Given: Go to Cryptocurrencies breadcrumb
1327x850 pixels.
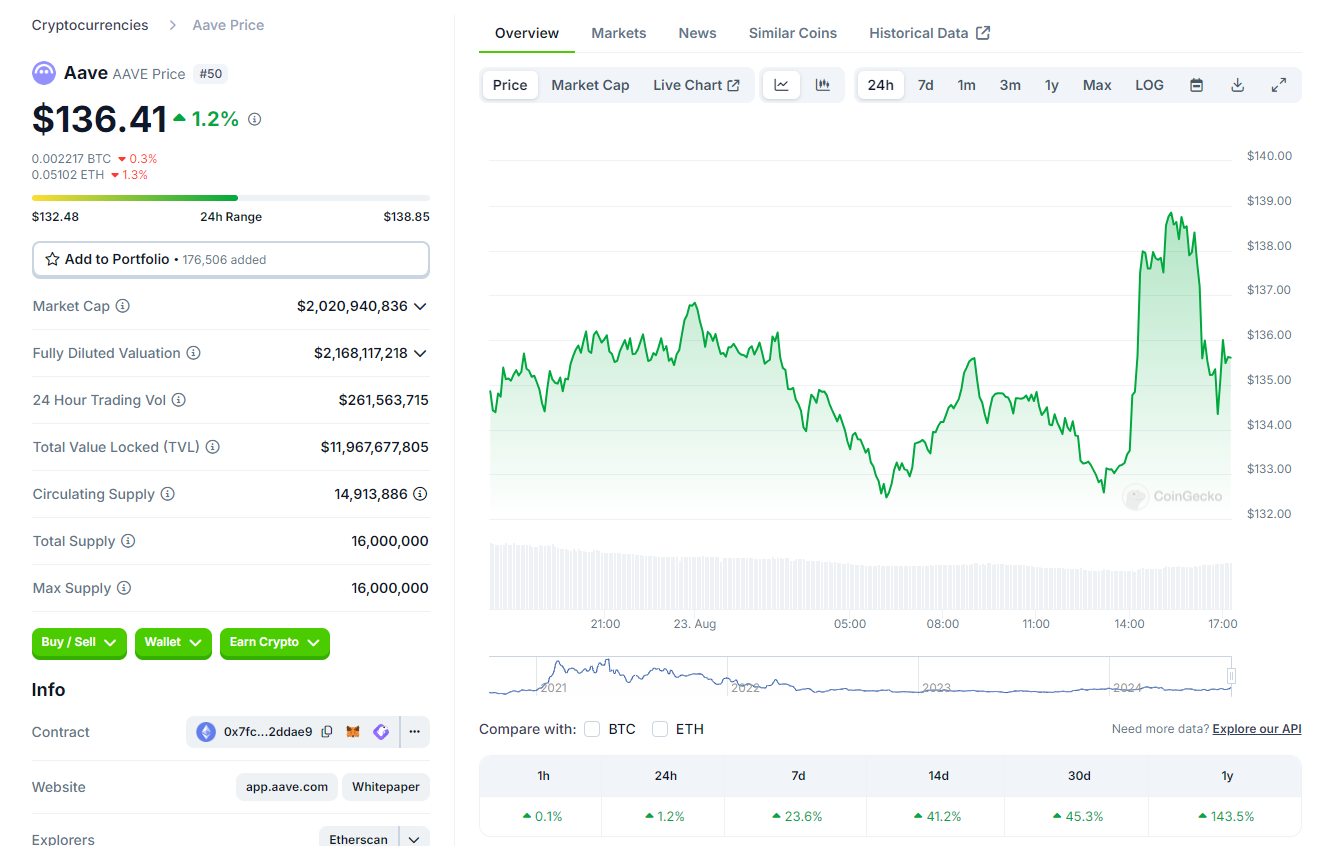Looking at the screenshot, I should tap(90, 25).
